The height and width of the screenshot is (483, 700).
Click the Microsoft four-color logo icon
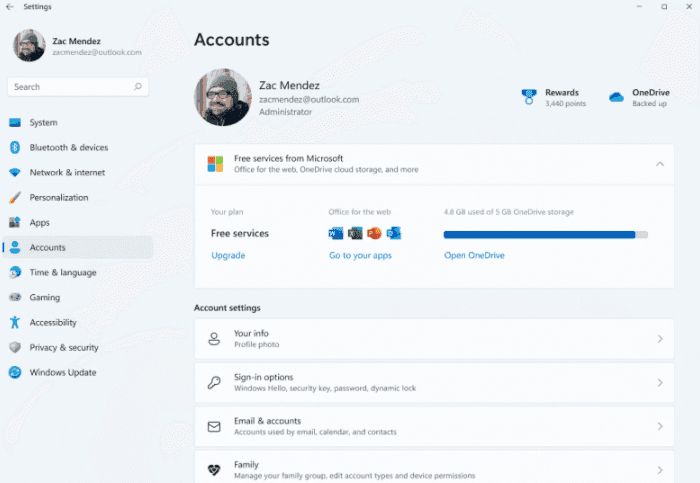pos(215,164)
